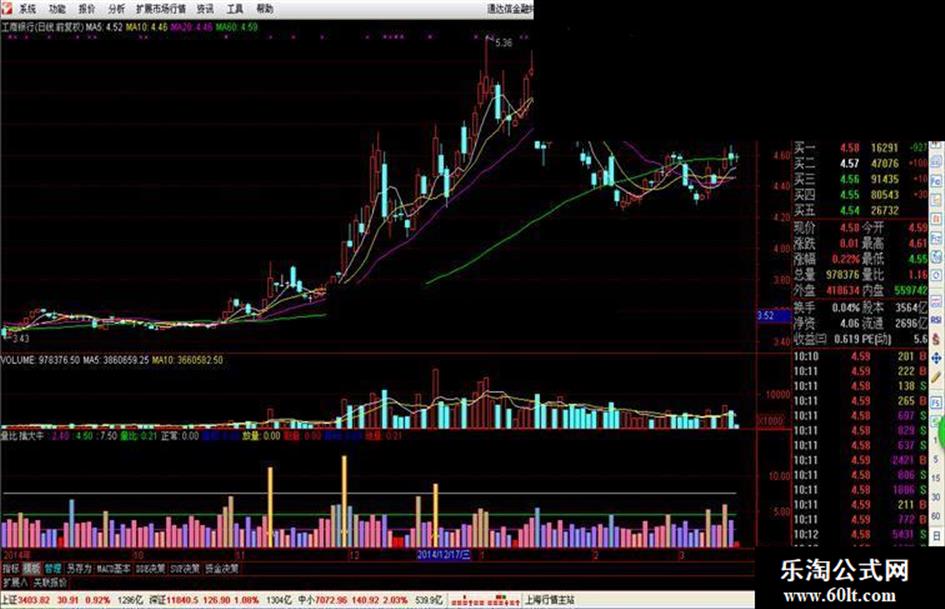Click the 买一 bid row at 4.58
Viewport: 945px width, 609px height.
(x=860, y=148)
